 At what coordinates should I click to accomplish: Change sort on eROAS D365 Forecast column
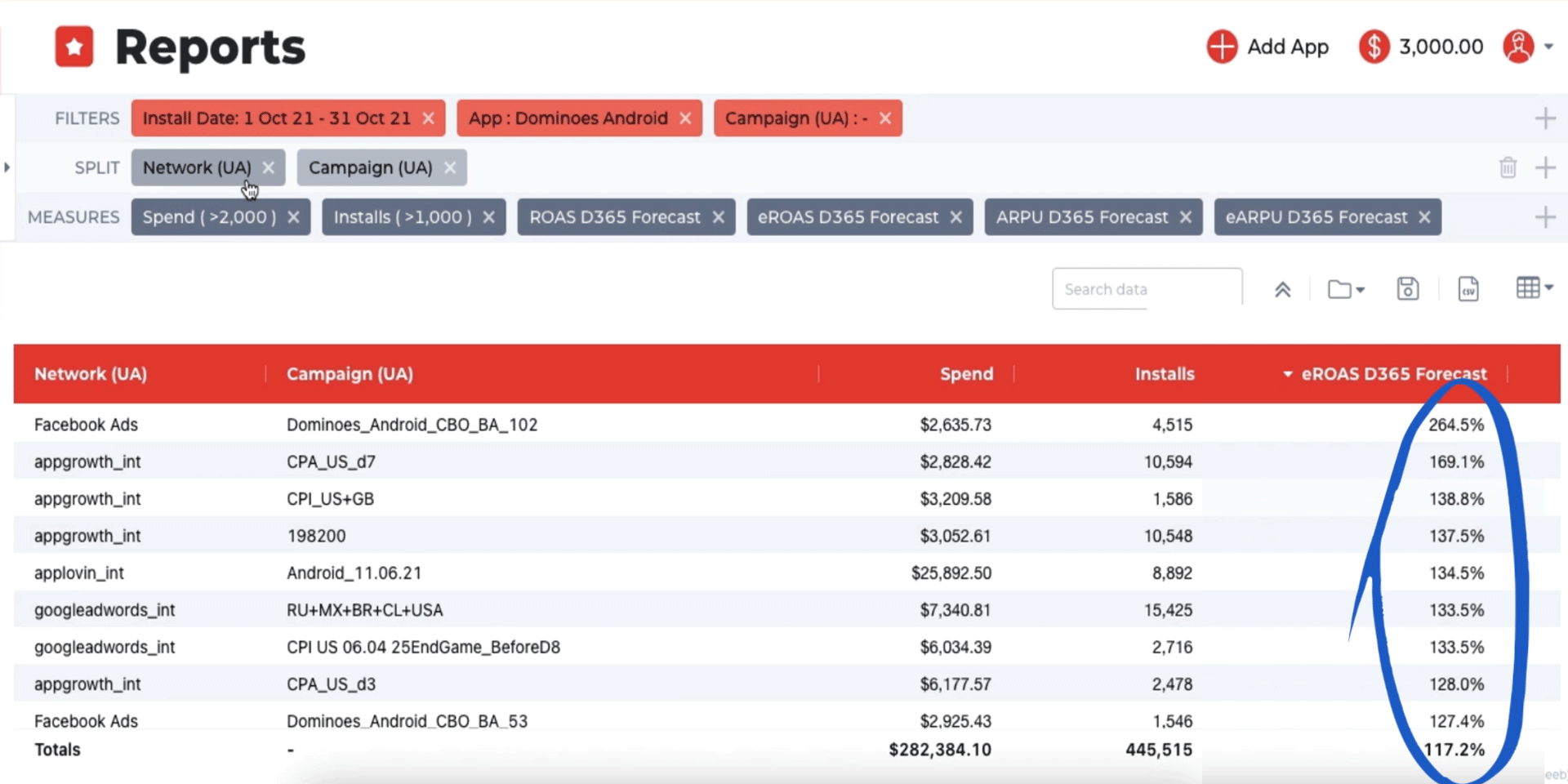1289,373
